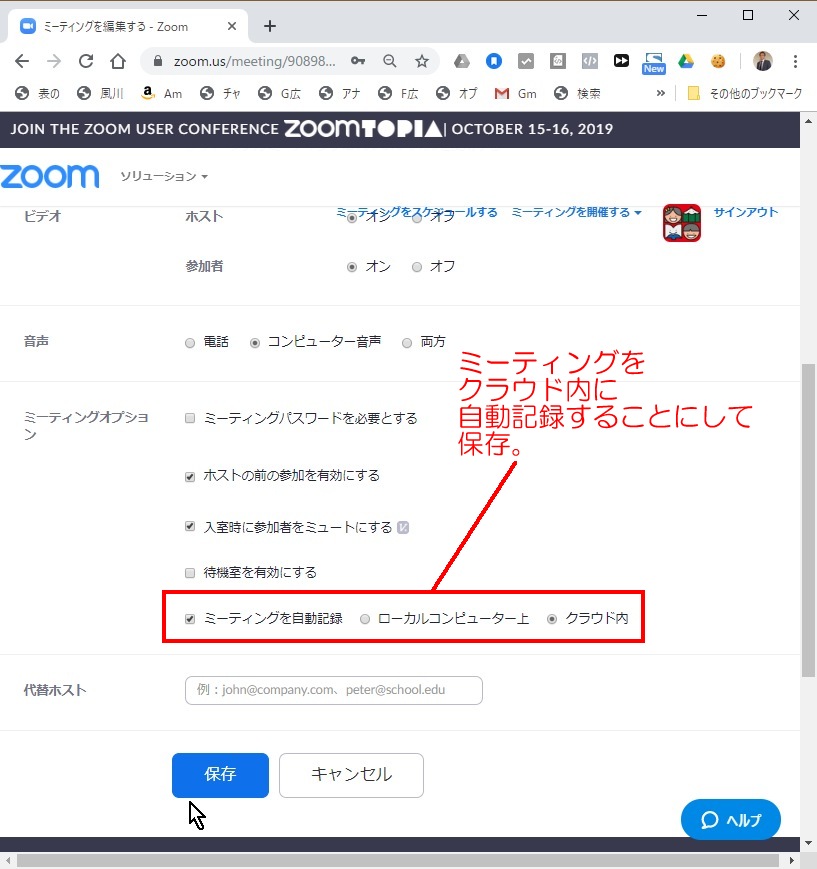The width and height of the screenshot is (817, 869).
Task: Open the オプ bookmark
Action: point(457,94)
